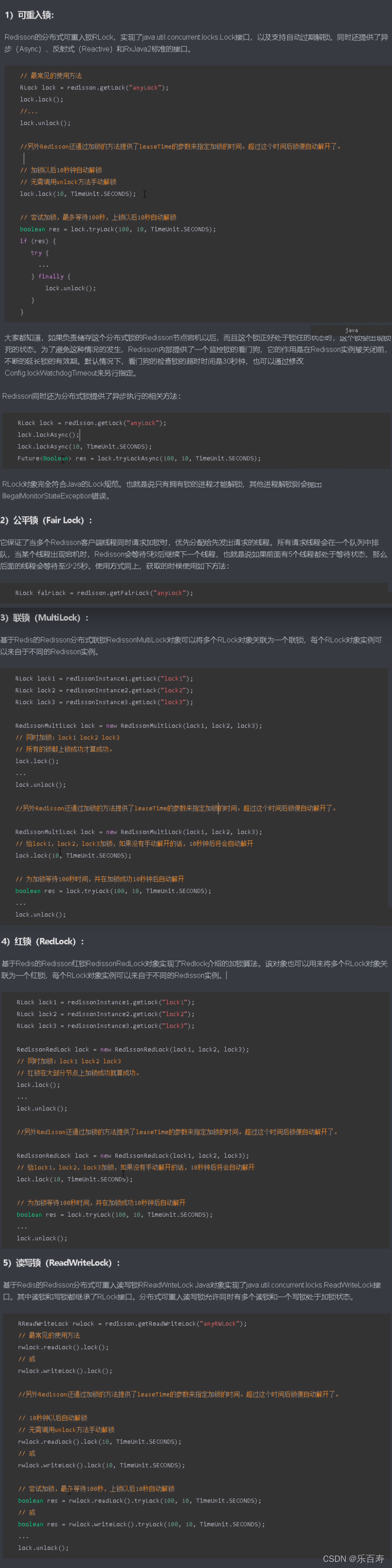Screen dimensions: 392x1568
Task: Click the "rwlock.writeLock().tryLock(100, 10" line
Action: click(x=141, y=1524)
